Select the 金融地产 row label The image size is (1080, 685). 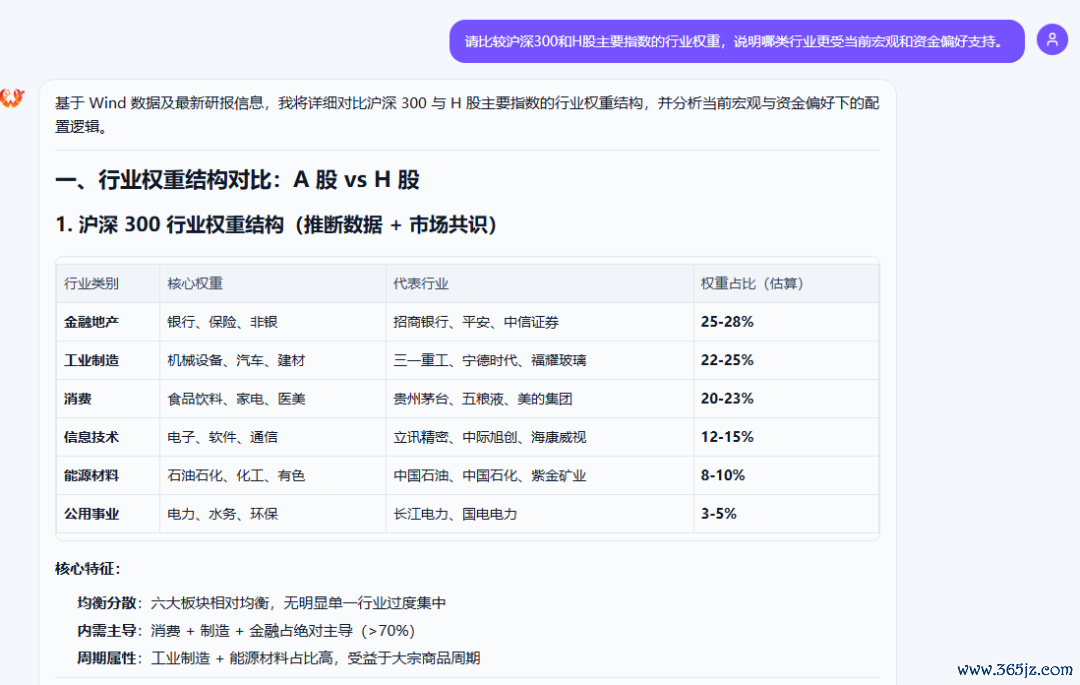[92, 322]
